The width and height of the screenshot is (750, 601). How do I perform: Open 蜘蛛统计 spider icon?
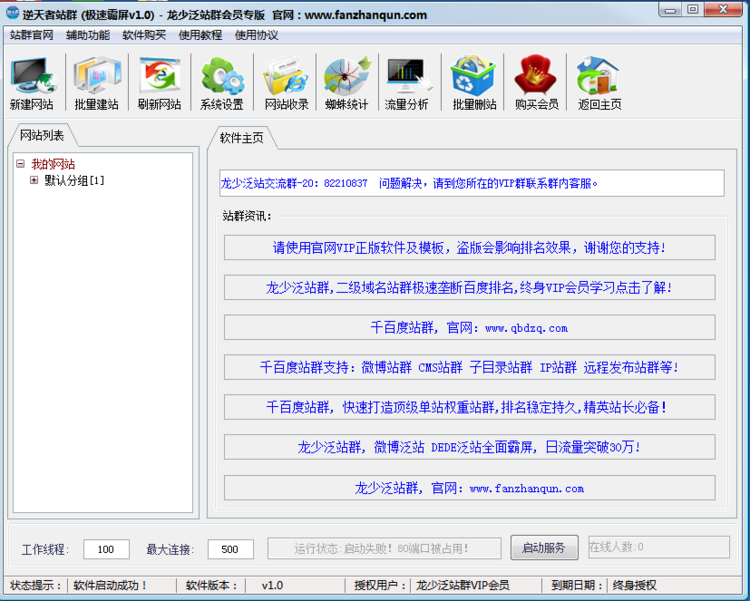click(x=347, y=83)
